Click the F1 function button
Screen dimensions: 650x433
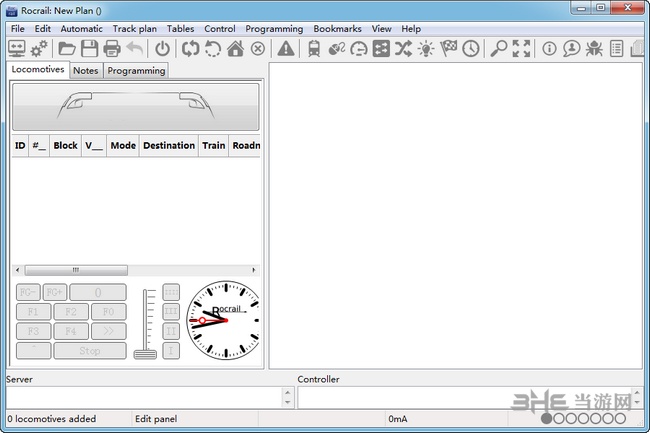34,312
